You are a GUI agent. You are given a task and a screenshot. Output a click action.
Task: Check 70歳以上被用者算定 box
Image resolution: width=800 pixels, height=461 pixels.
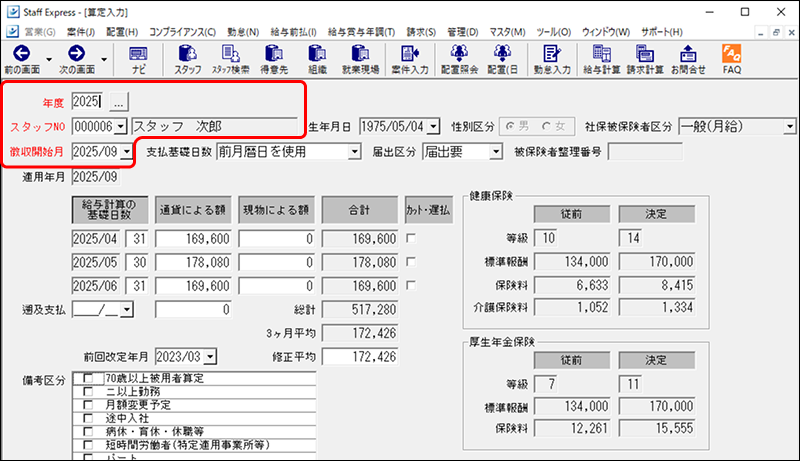(x=88, y=378)
